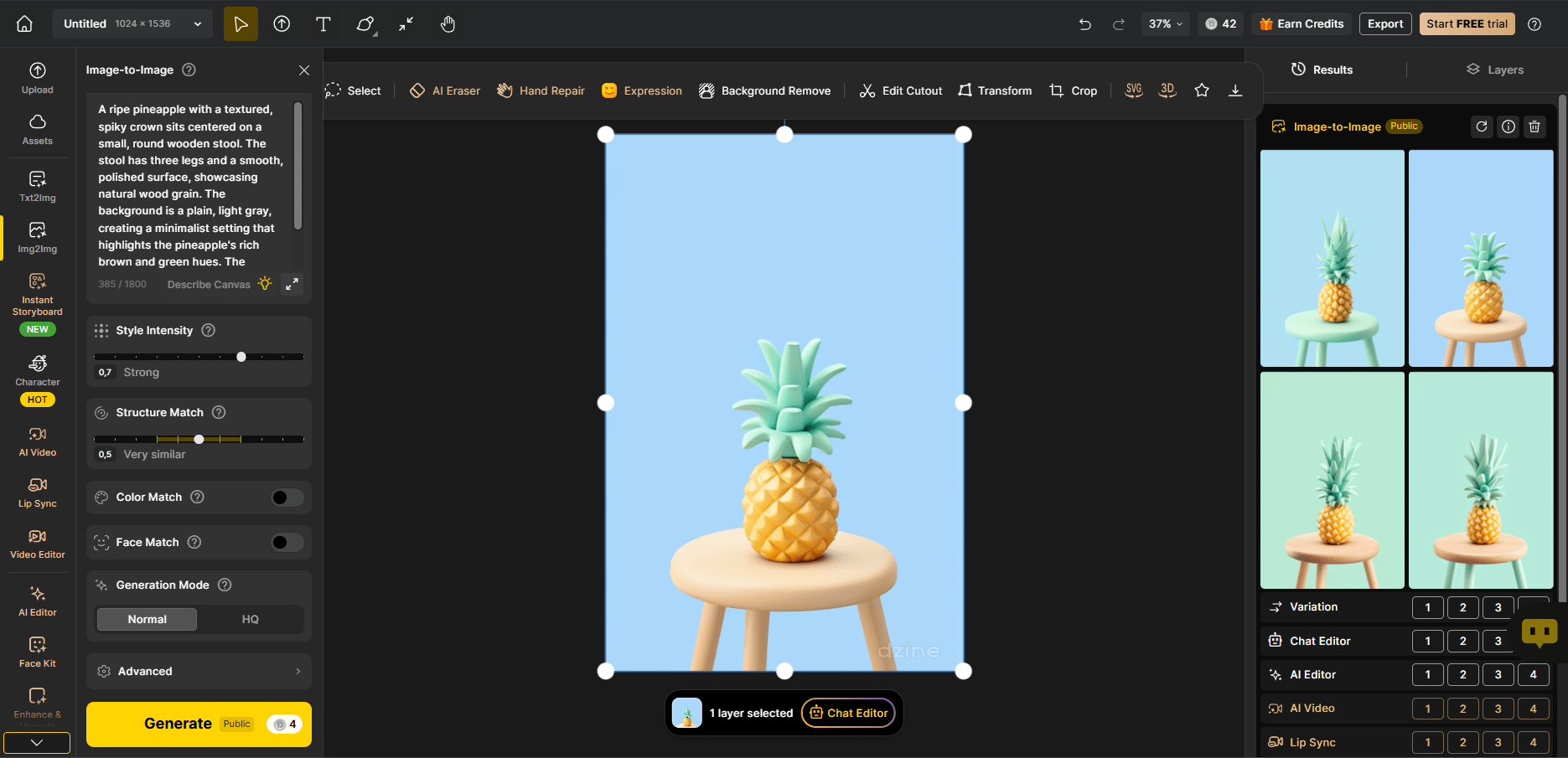Open the first result thumbnail with green stool

(1333, 258)
